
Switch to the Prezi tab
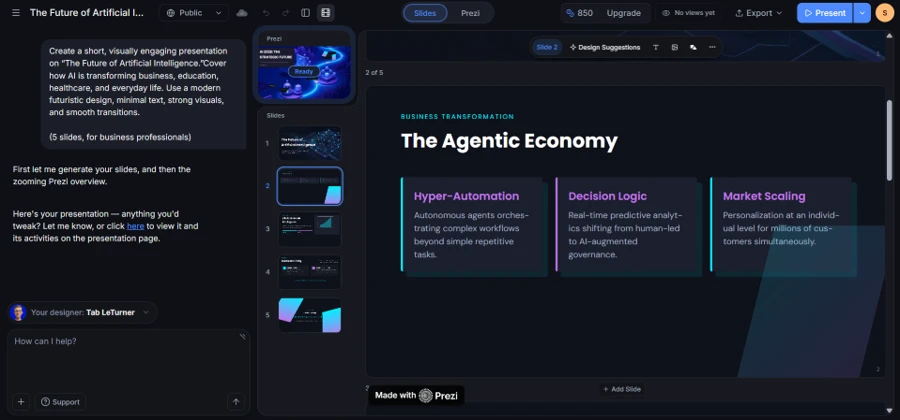pyautogui.click(x=470, y=13)
